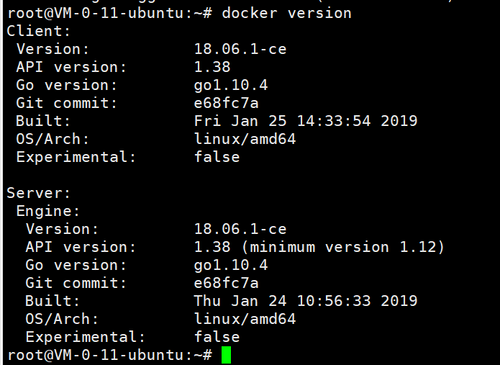Click the Client API version 1.38
Viewport: 500px width, 365px height.
(x=212, y=67)
